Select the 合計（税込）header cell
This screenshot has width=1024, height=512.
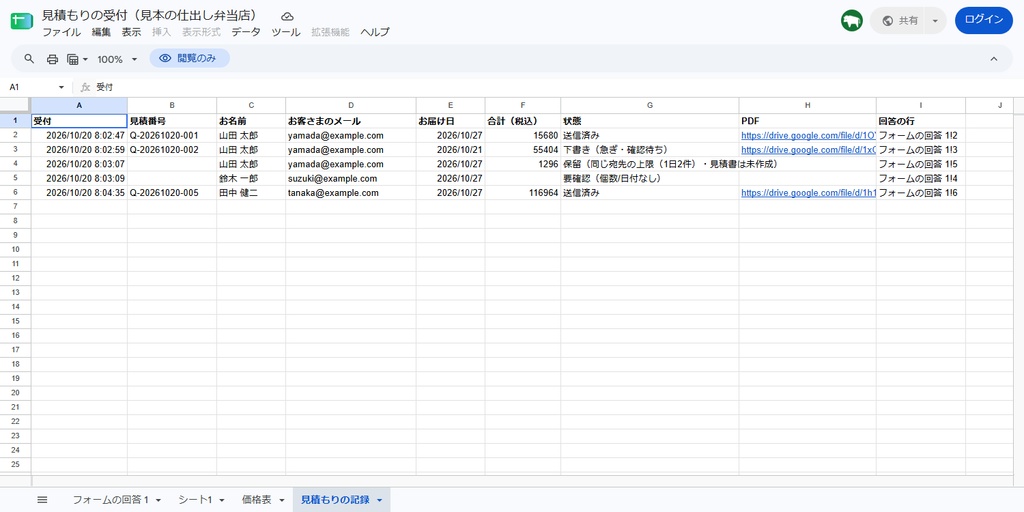[x=522, y=121]
